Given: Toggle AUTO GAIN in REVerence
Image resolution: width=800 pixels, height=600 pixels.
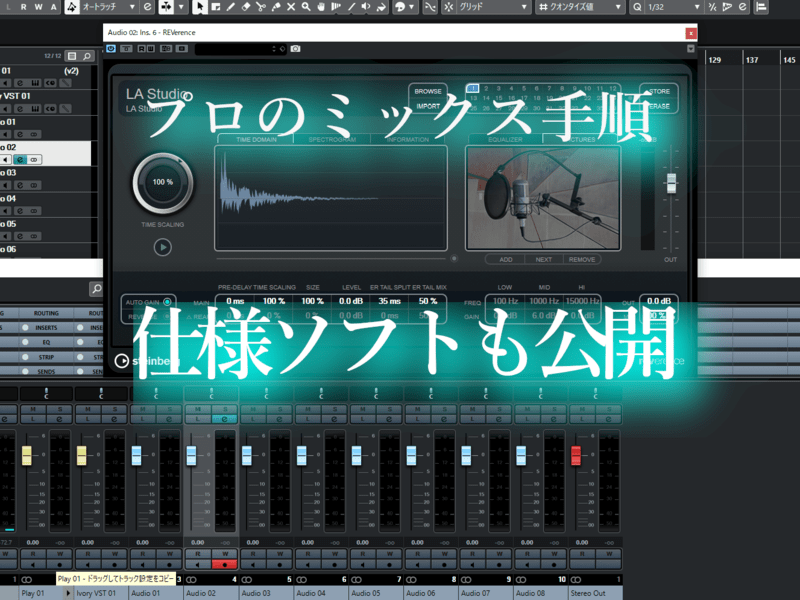Looking at the screenshot, I should (167, 302).
